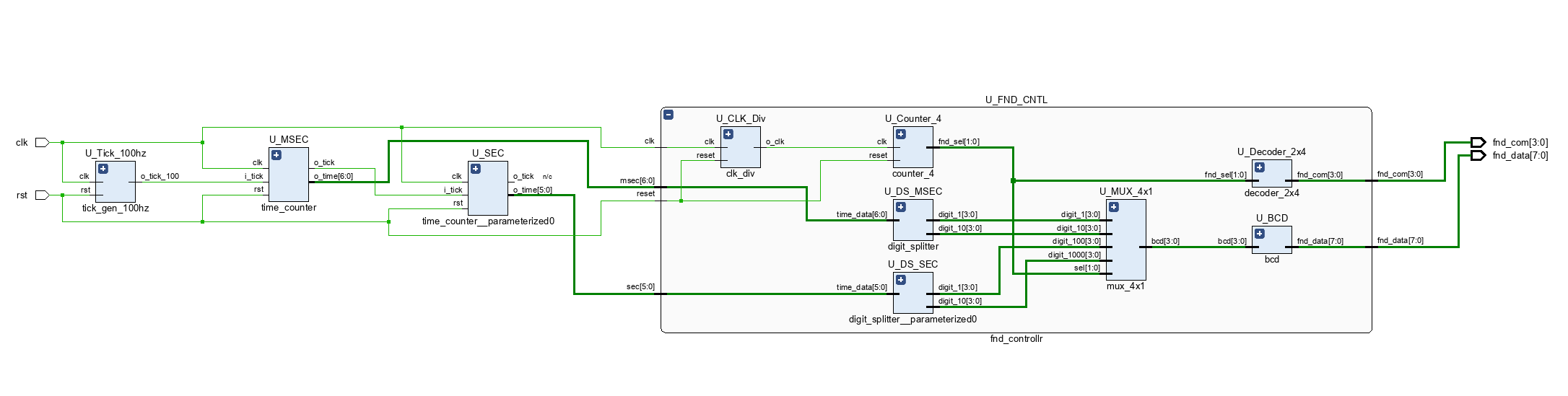
Task: Select the time_data[6:0] pin label
Action: coord(862,214)
